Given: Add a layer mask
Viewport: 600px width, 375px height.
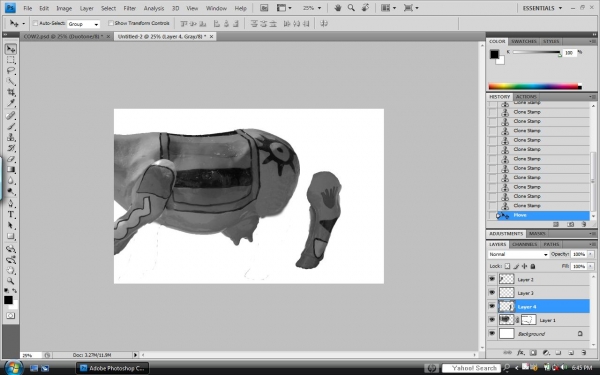Looking at the screenshot, I should (533, 352).
